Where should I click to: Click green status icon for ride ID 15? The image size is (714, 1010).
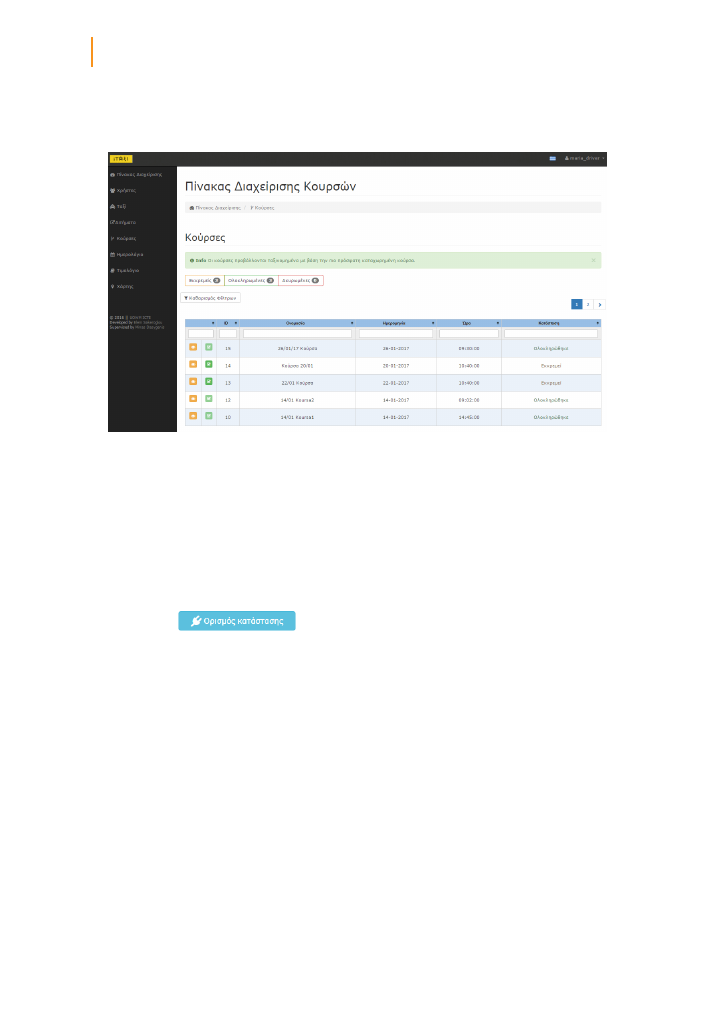coord(209,347)
